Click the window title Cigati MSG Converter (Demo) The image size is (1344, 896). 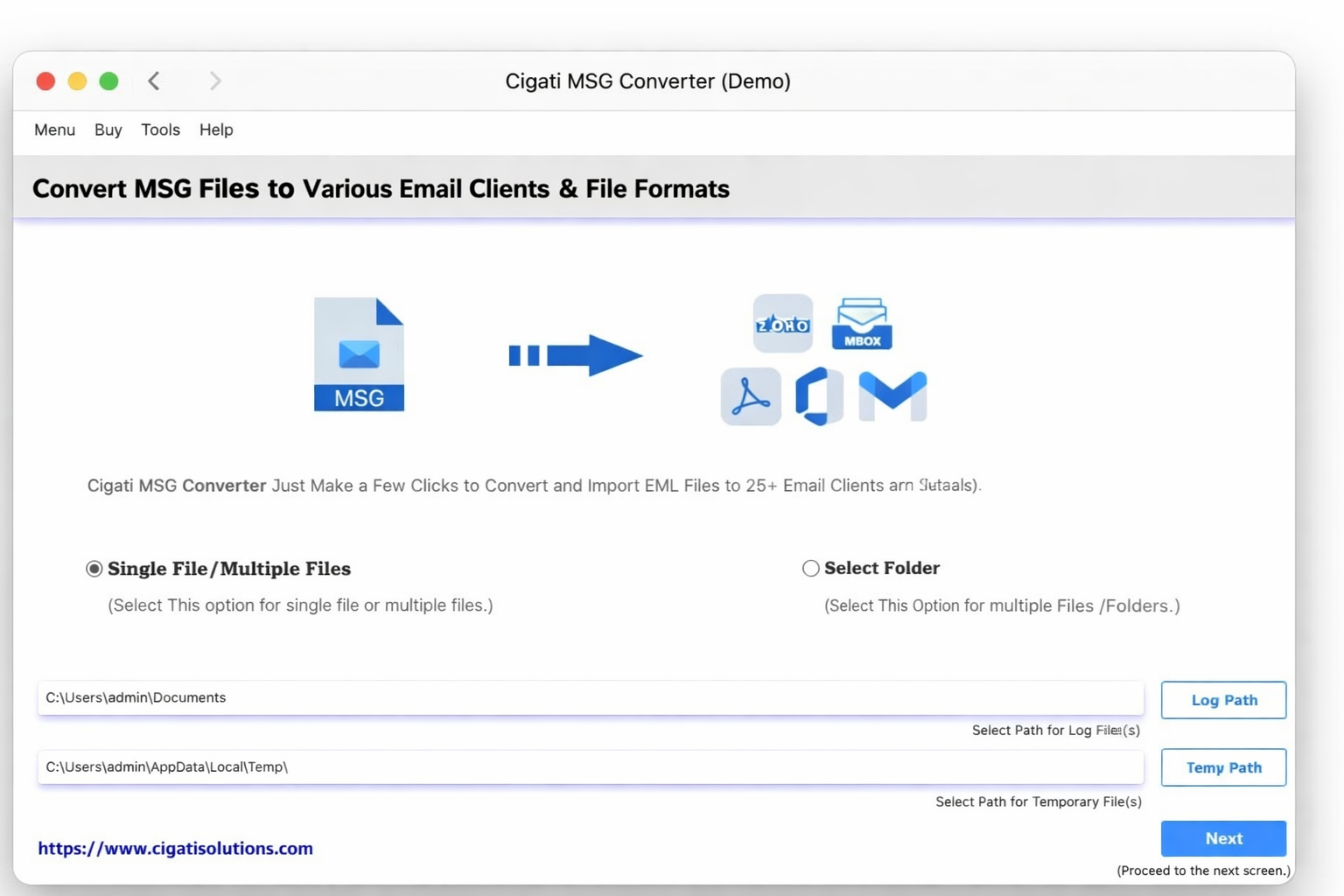click(x=647, y=81)
